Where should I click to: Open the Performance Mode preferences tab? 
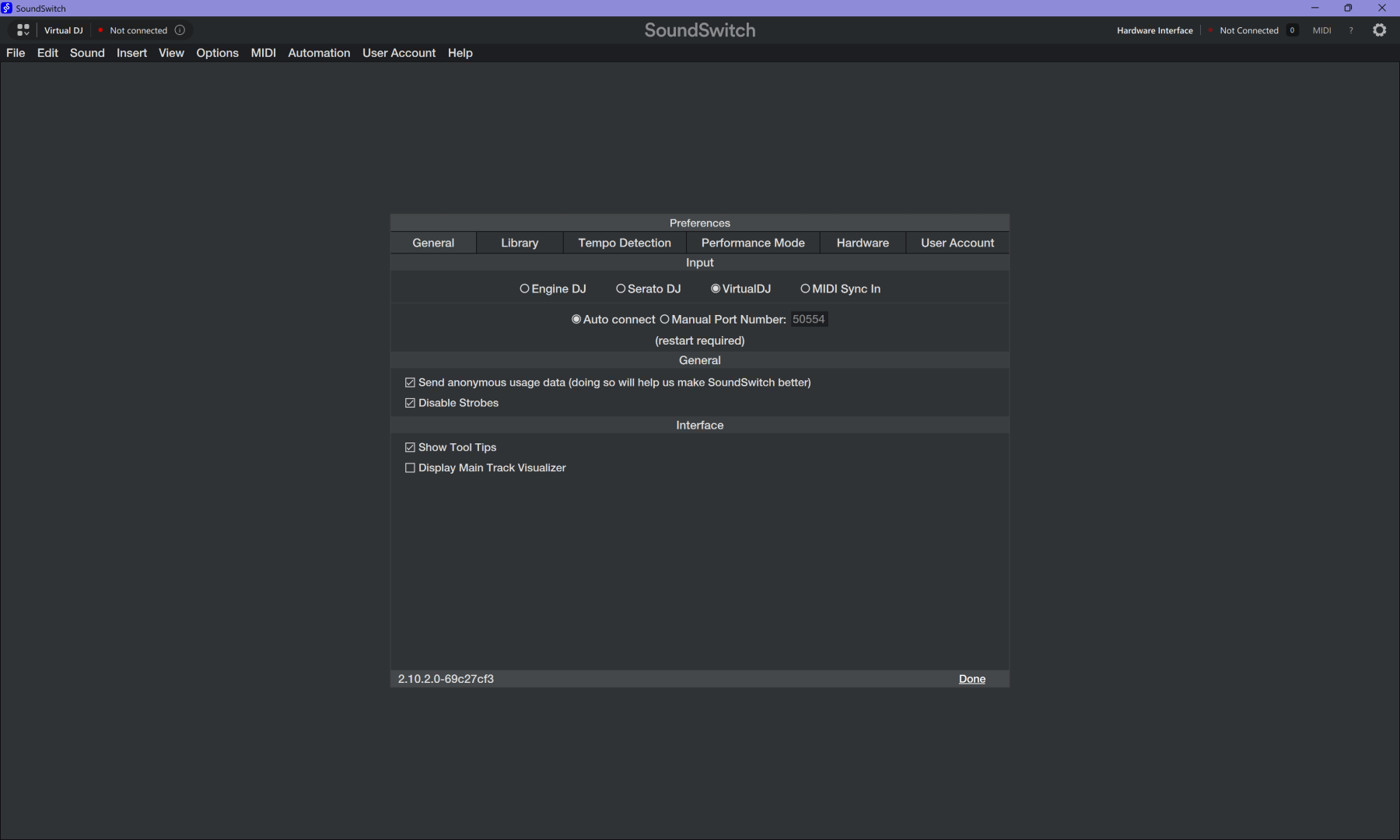point(752,243)
